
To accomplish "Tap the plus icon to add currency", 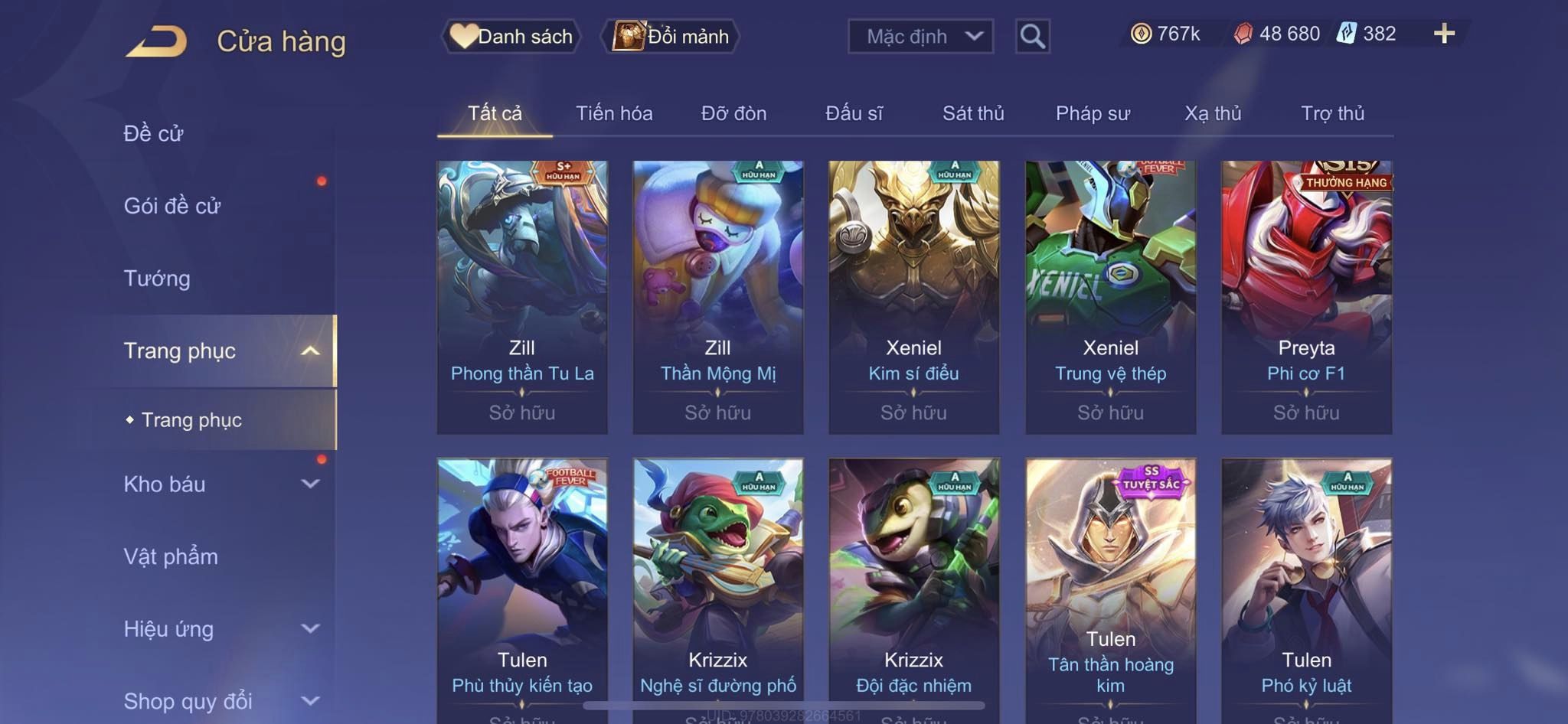I will coord(1444,34).
